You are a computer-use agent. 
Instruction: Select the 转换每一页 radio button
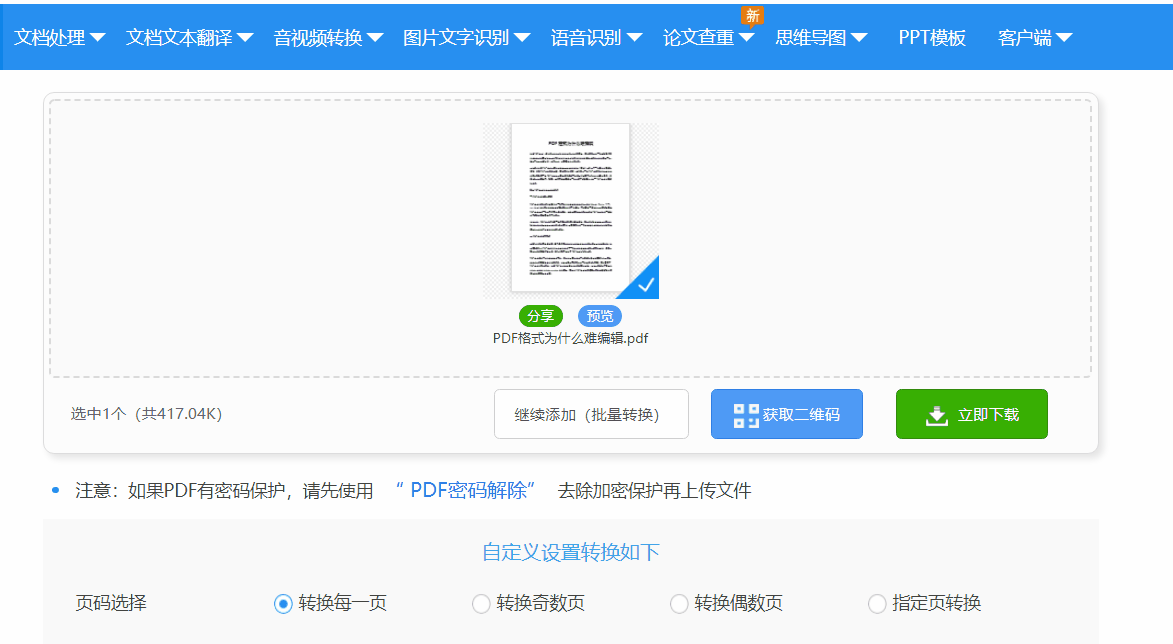[x=283, y=603]
